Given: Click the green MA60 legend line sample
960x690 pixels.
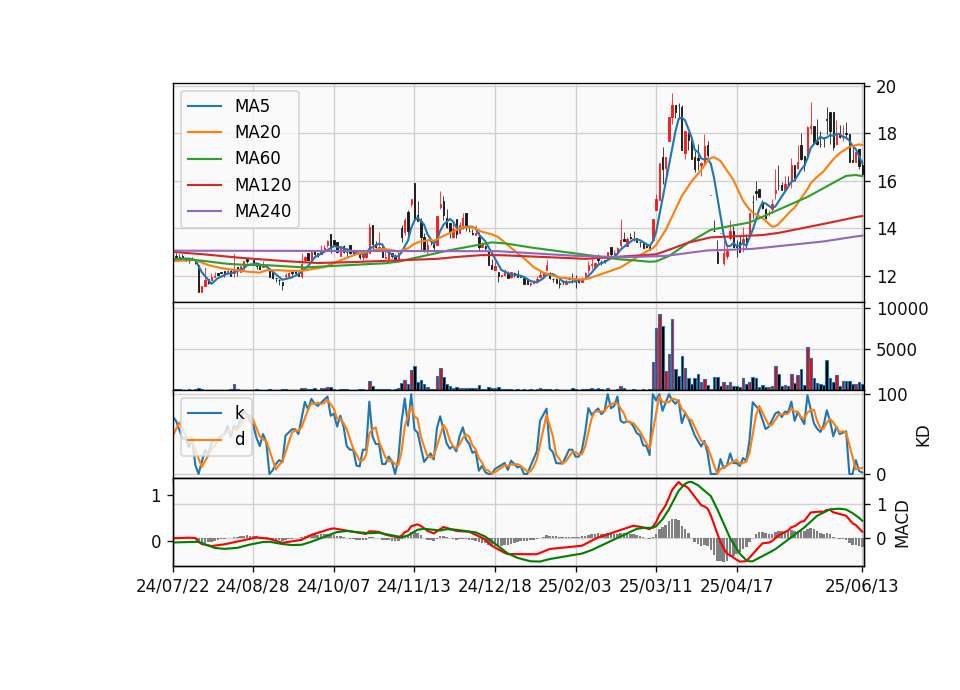Looking at the screenshot, I should (204, 159).
